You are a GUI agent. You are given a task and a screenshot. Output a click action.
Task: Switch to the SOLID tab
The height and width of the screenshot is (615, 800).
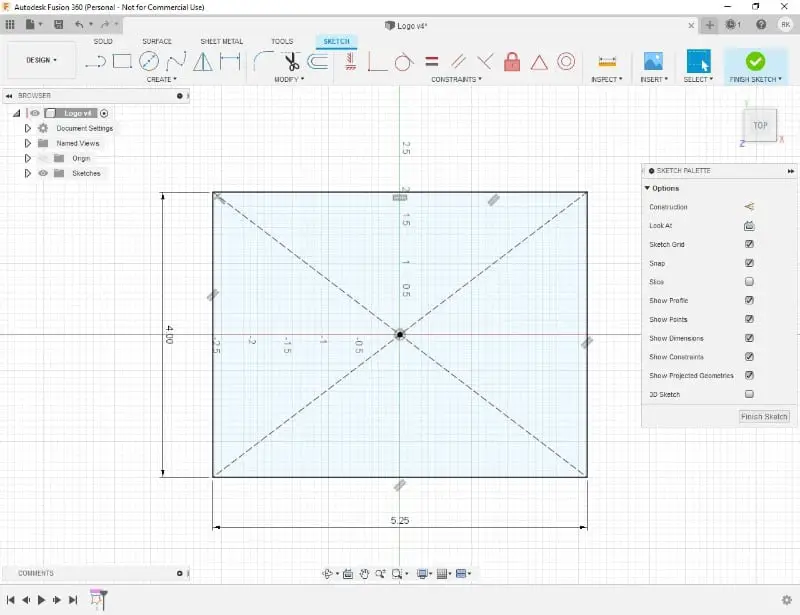point(103,41)
